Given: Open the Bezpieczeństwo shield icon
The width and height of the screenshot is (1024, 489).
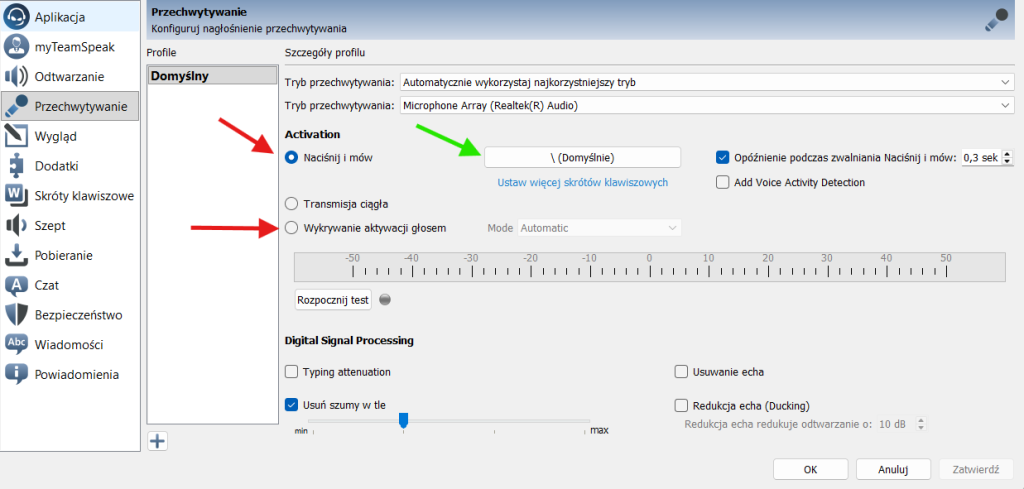Looking at the screenshot, I should (16, 315).
